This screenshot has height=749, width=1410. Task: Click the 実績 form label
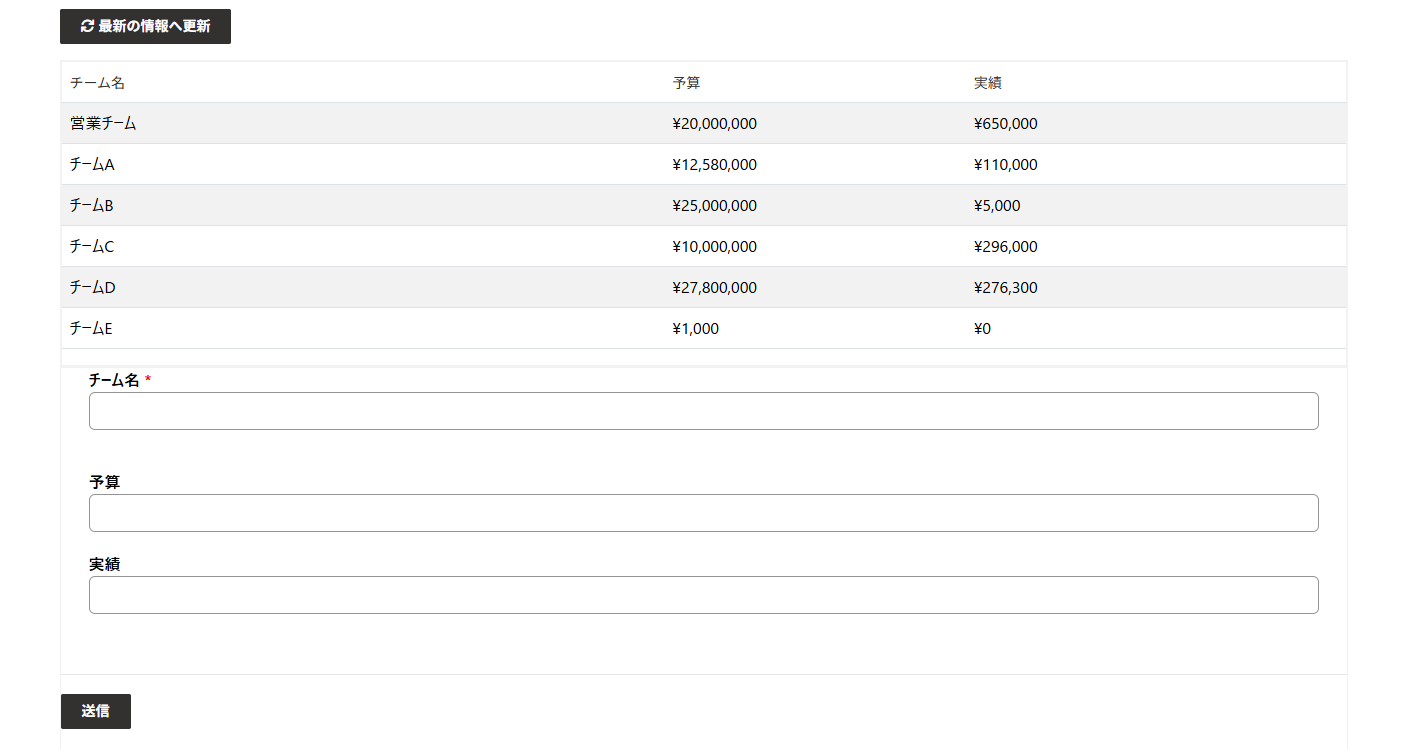point(105,564)
